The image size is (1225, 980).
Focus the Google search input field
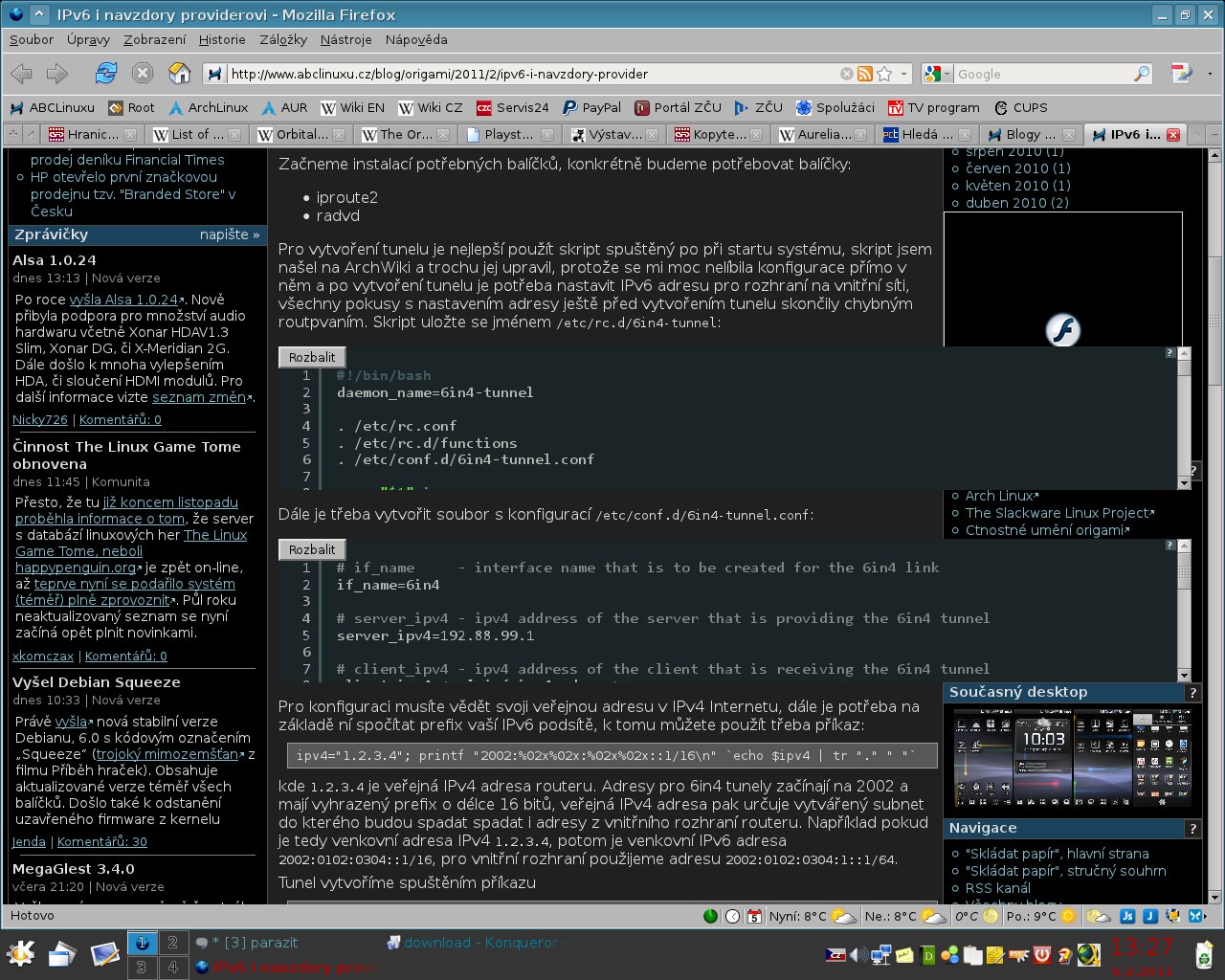click(1041, 74)
